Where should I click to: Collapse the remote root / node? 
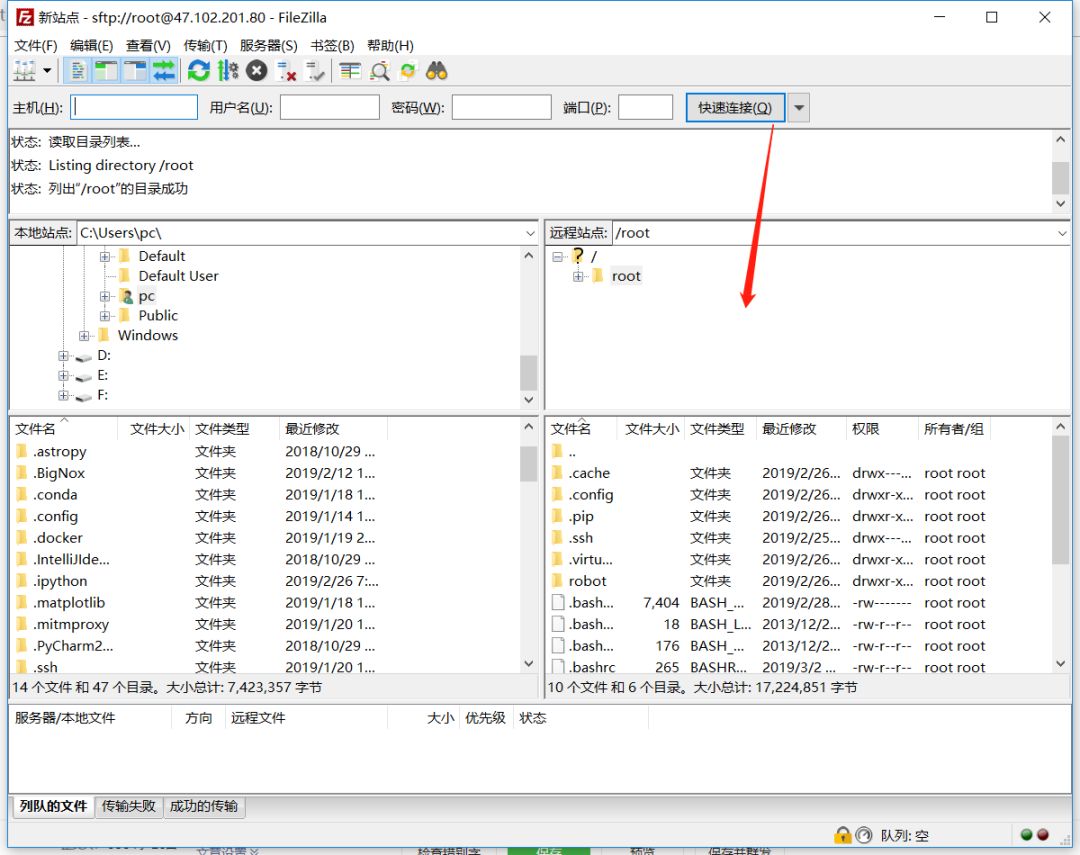click(557, 256)
